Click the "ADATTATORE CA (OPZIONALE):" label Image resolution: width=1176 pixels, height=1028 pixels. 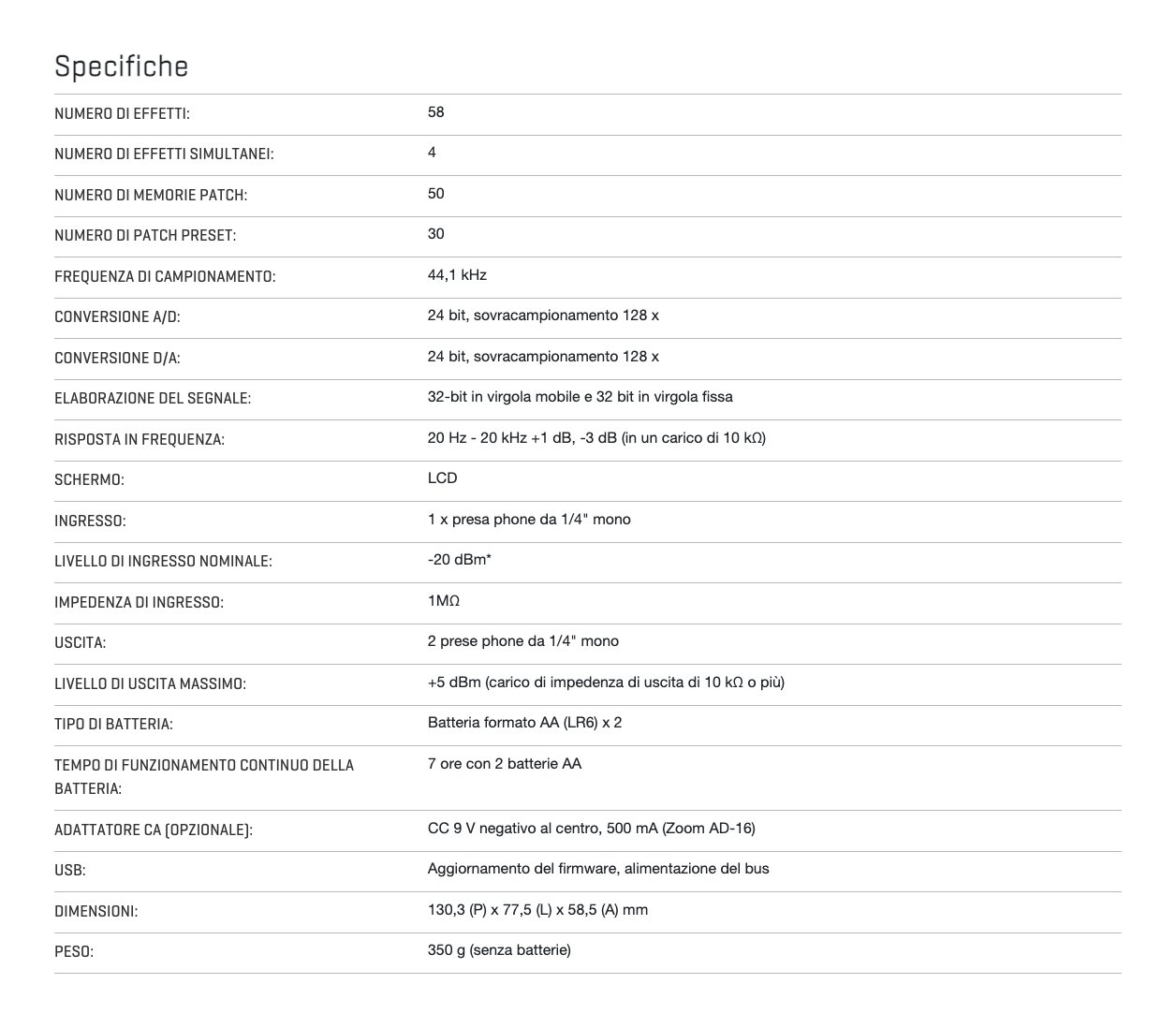(154, 830)
